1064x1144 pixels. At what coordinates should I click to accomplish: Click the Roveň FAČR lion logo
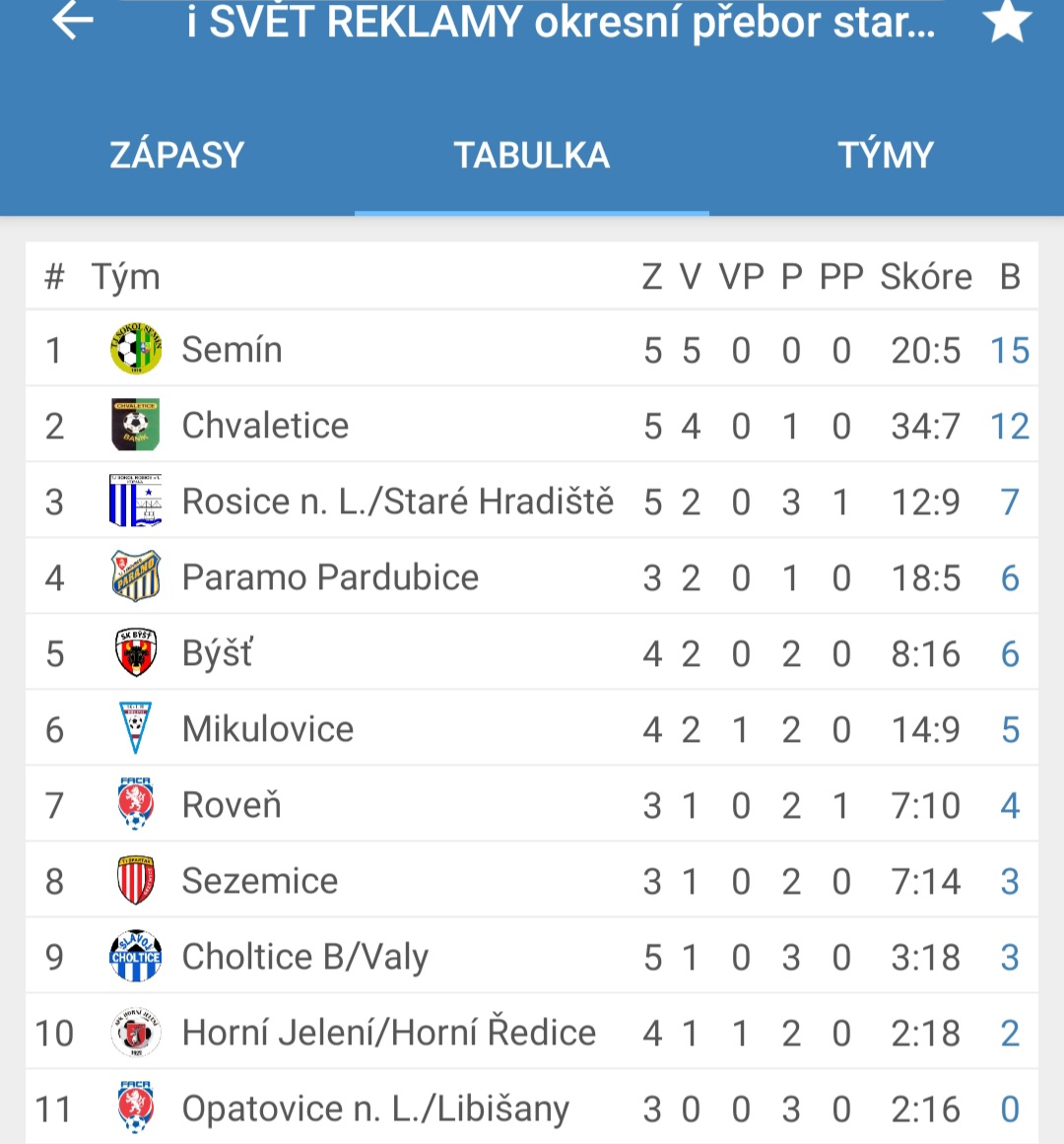pos(136,804)
